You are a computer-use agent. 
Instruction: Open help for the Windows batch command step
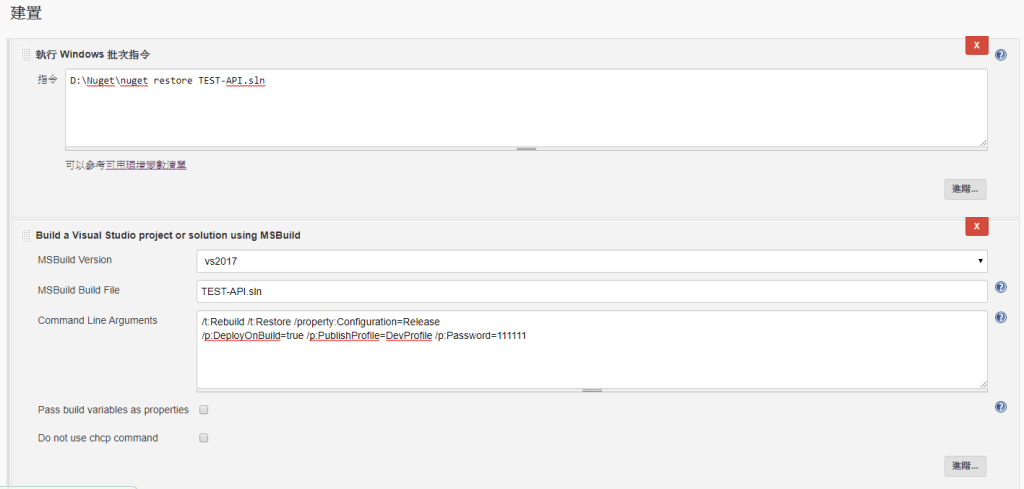[x=1001, y=54]
